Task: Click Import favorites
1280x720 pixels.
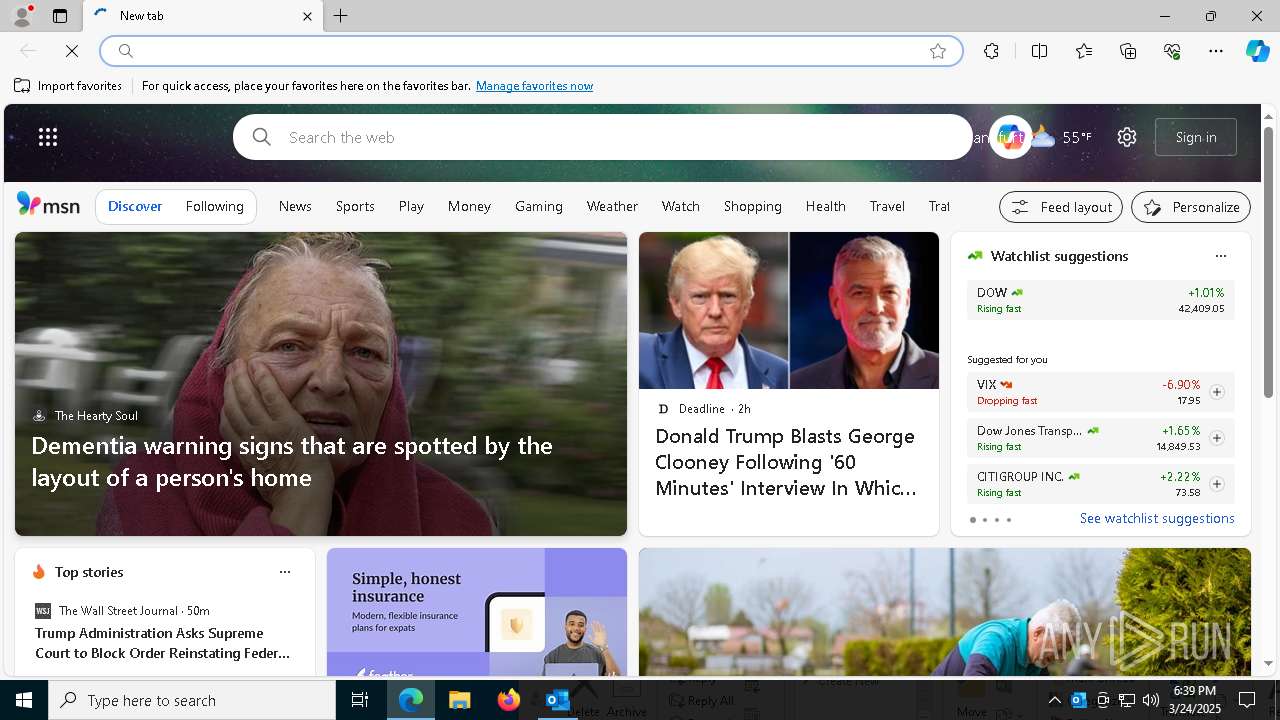Action: click(68, 86)
